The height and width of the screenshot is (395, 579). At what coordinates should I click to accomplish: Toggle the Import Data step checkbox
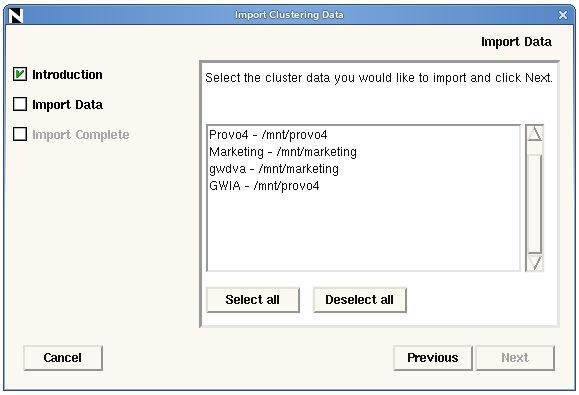[x=20, y=104]
